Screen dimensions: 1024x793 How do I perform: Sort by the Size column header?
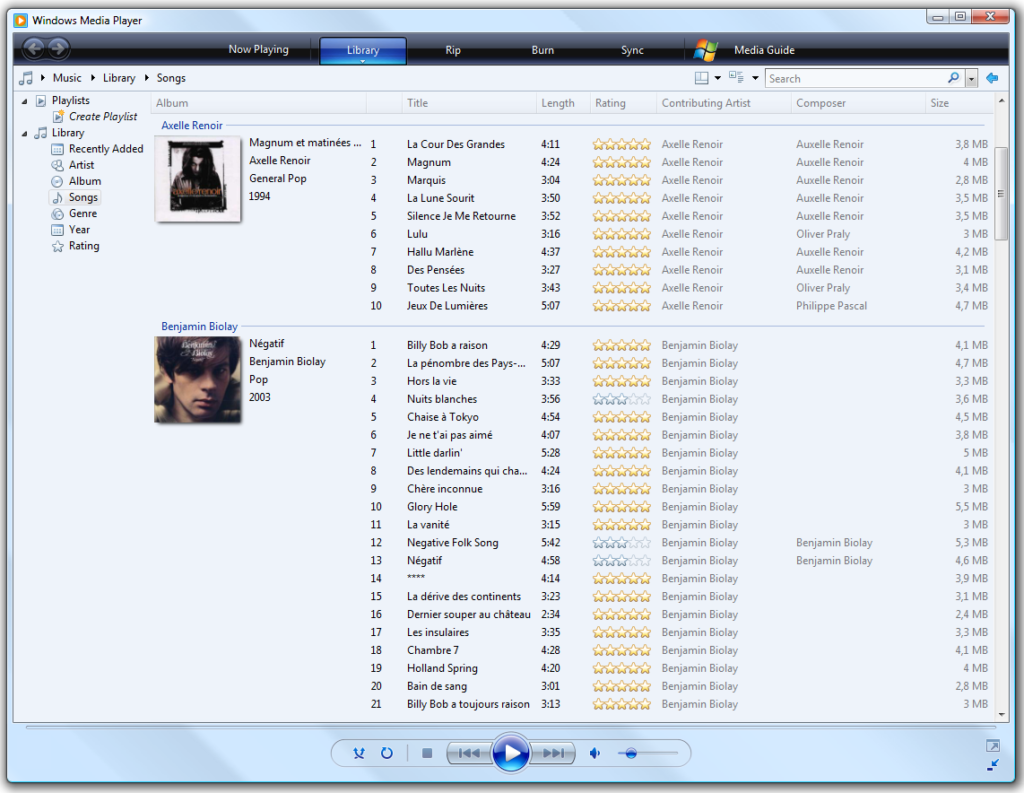[x=959, y=103]
